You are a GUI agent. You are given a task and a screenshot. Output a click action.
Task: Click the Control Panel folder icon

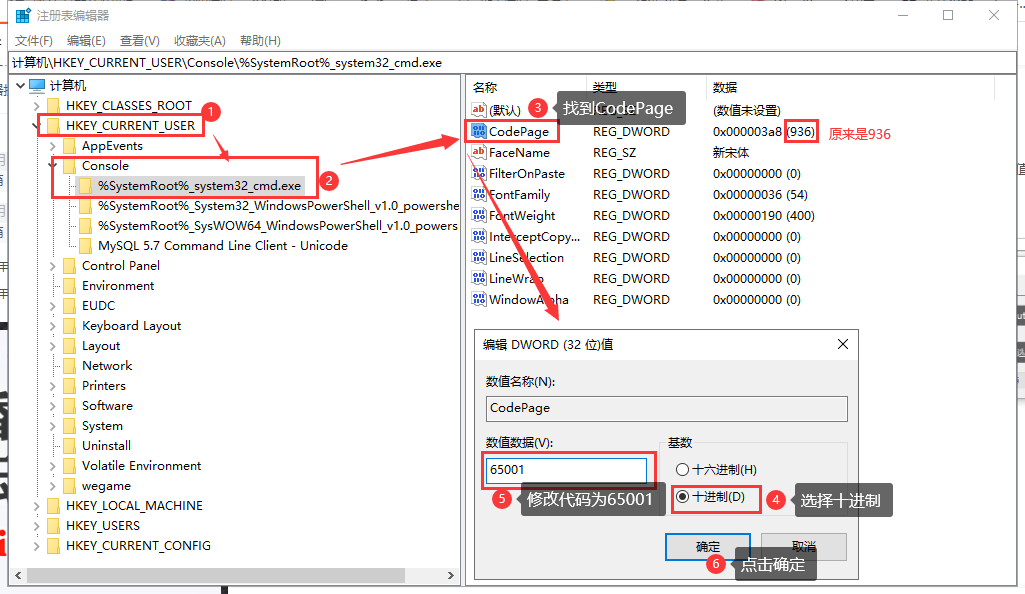click(69, 266)
